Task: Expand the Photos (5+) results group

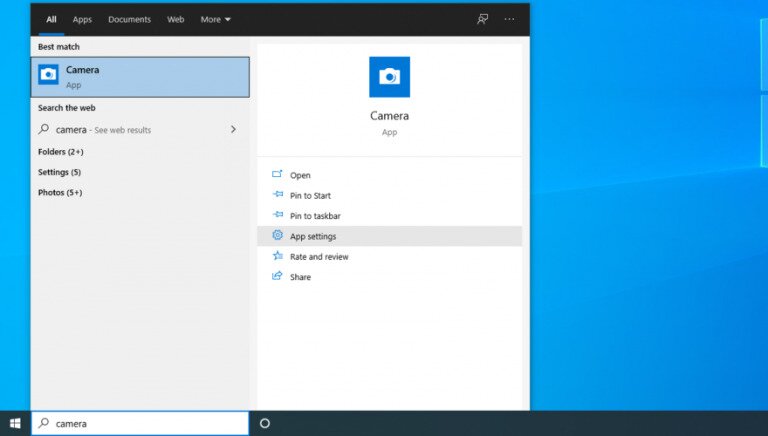Action: coord(60,192)
